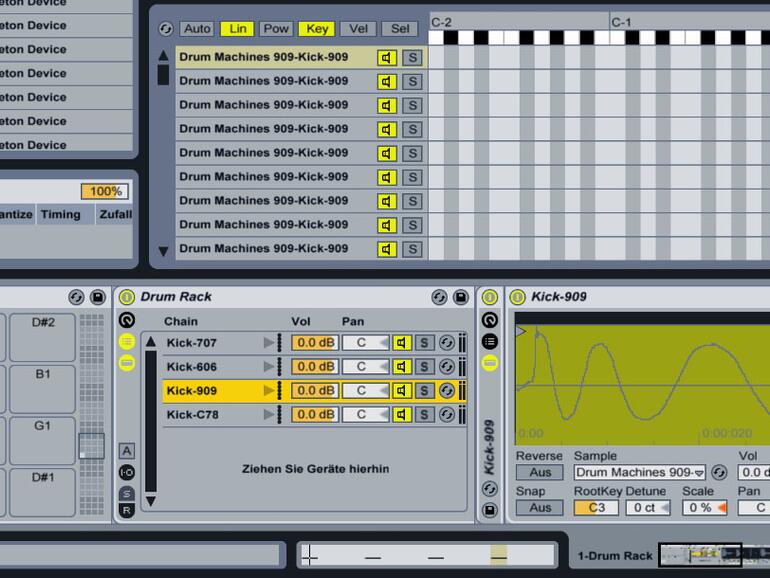770x578 pixels.
Task: Toggle Drum Rack chain list view
Action: 127,341
